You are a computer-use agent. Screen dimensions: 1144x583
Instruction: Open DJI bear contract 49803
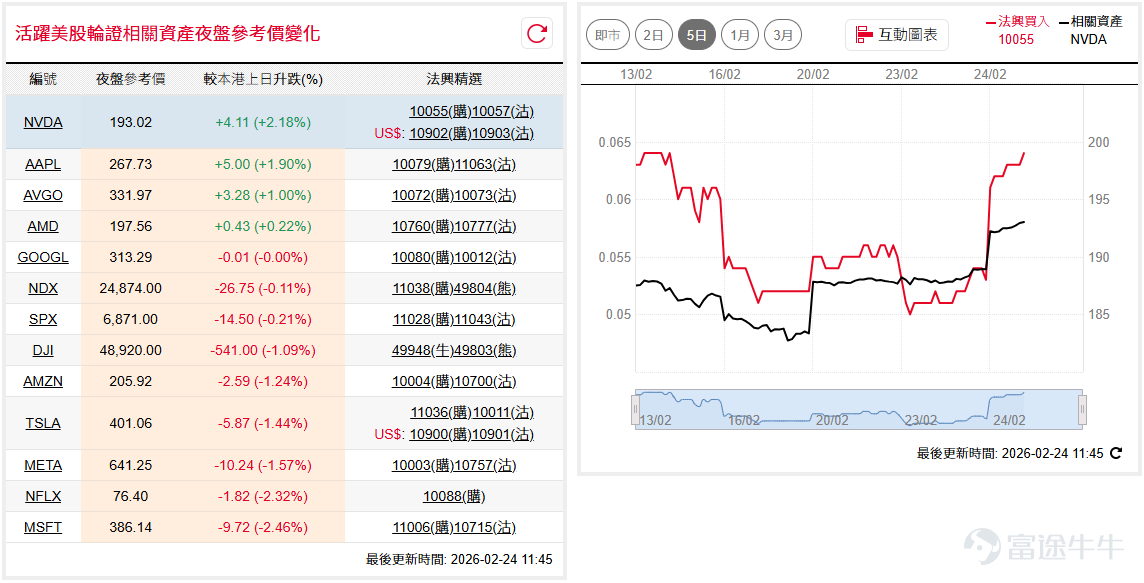[x=485, y=350]
